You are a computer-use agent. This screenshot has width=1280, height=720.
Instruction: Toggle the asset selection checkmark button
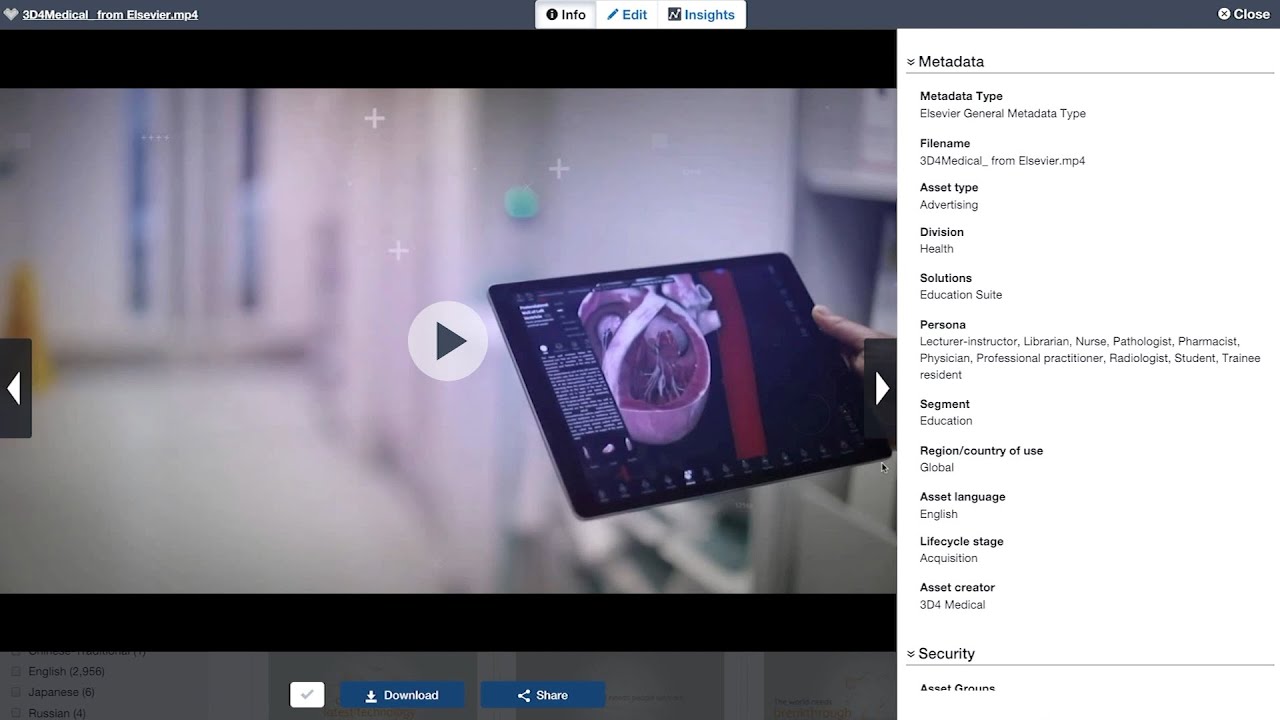pos(307,695)
